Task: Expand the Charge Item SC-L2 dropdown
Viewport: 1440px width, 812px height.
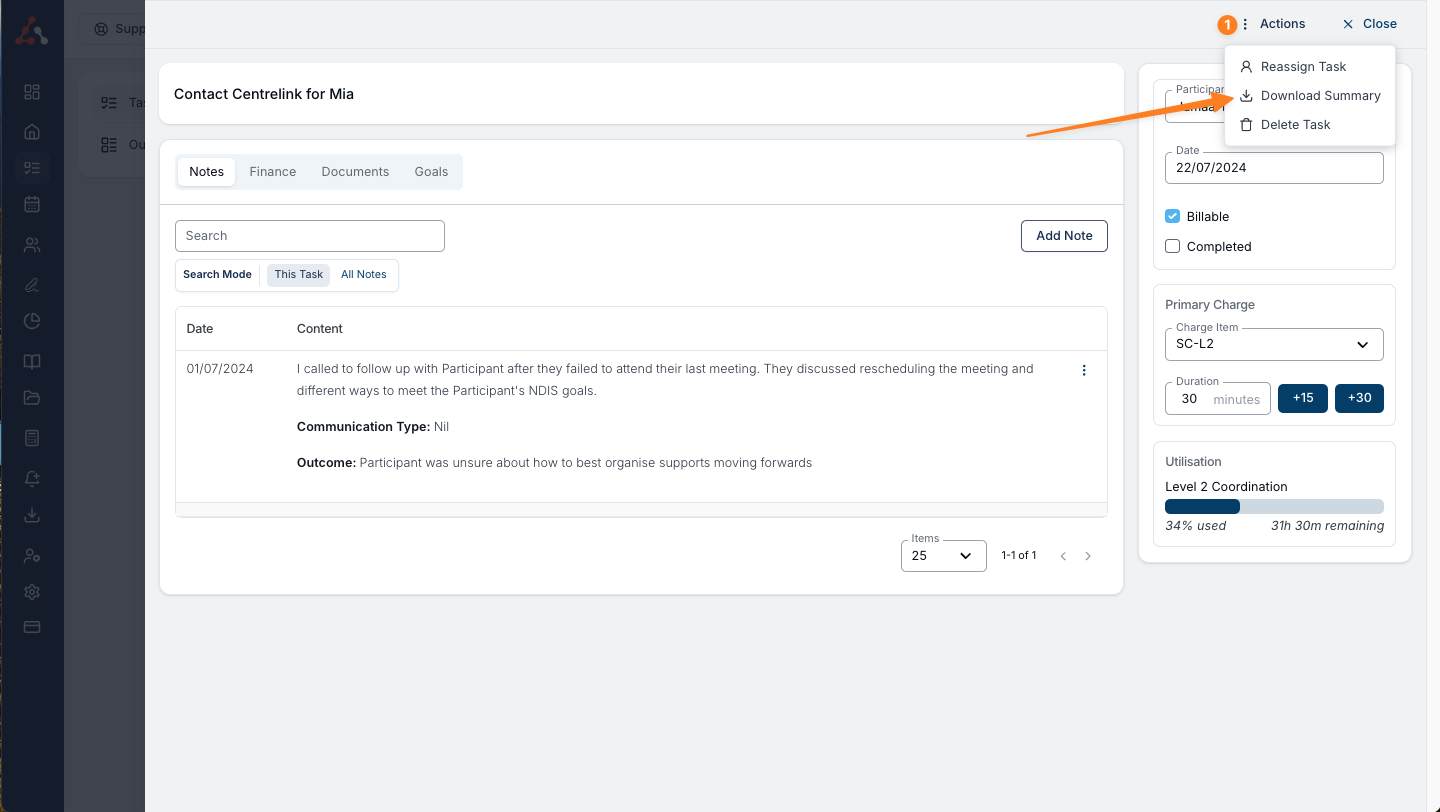Action: 1274,344
